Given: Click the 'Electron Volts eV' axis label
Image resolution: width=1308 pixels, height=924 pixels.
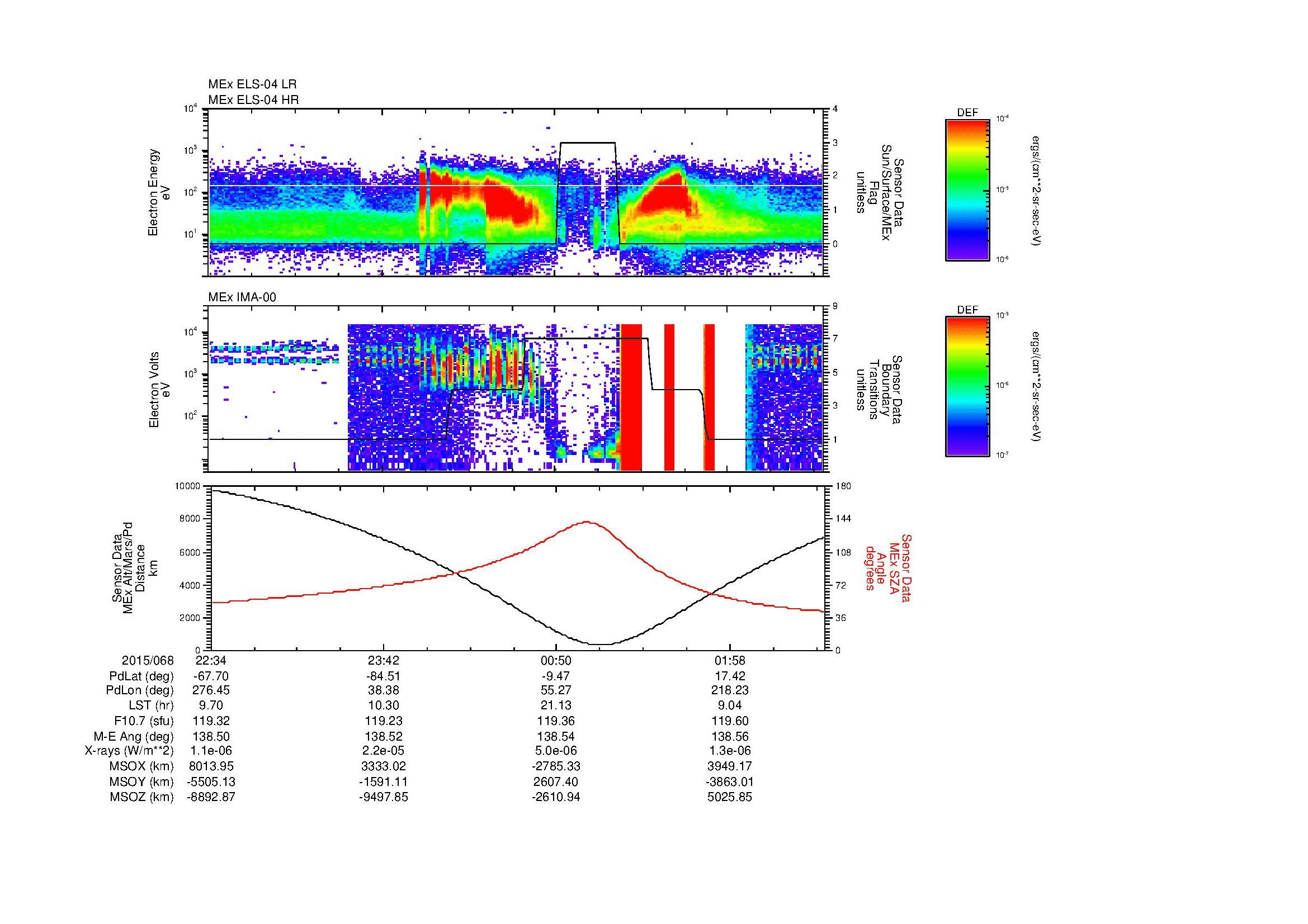Looking at the screenshot, I should click(159, 390).
